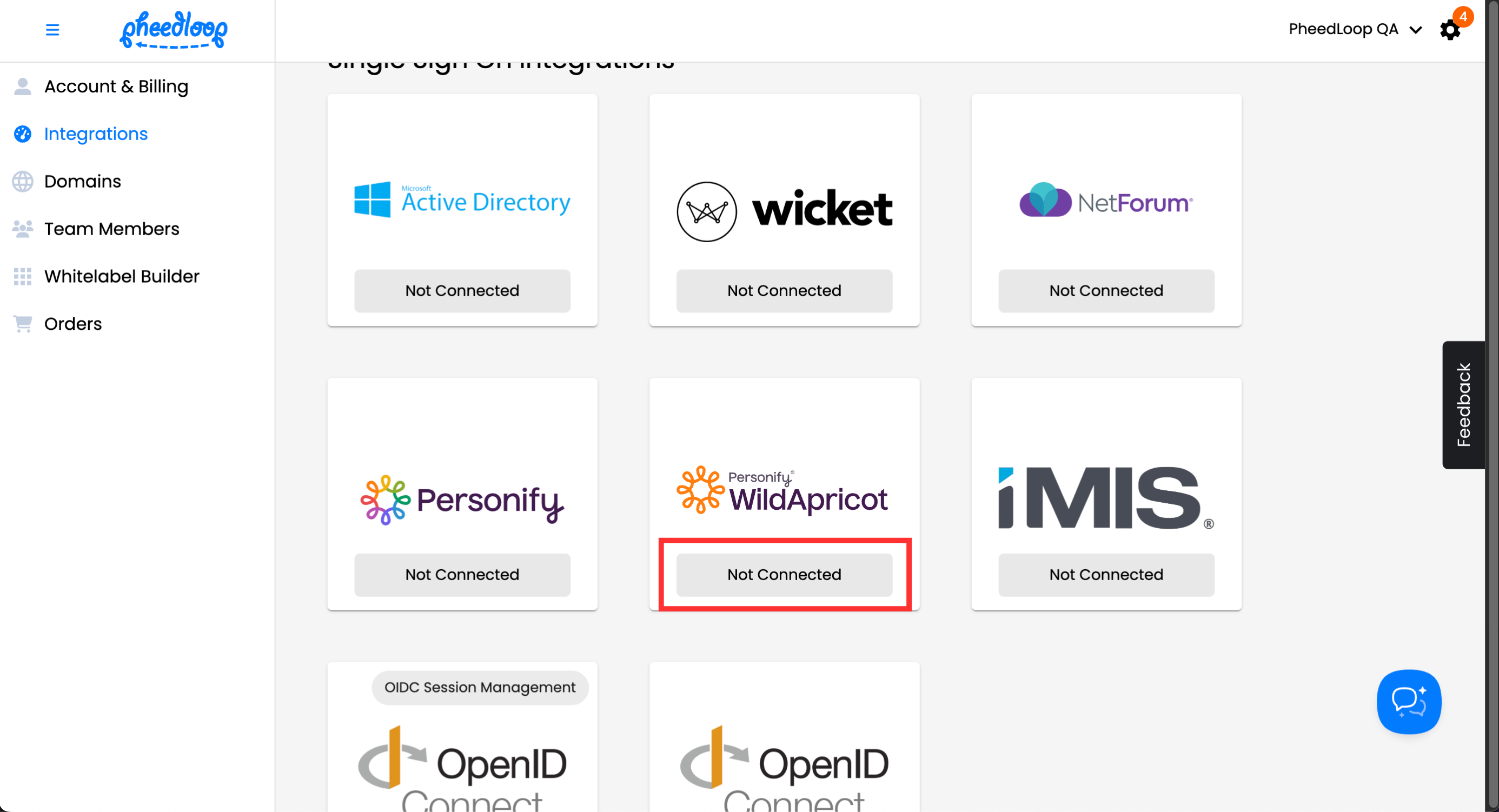Click the Account & Billing person icon
The height and width of the screenshot is (812, 1499).
[23, 86]
